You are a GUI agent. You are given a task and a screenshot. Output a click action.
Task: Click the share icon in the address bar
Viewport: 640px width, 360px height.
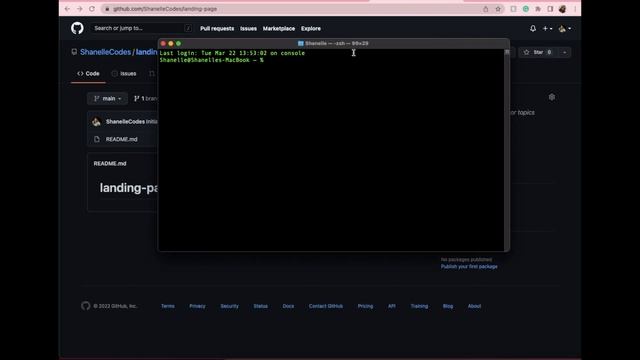click(x=486, y=9)
